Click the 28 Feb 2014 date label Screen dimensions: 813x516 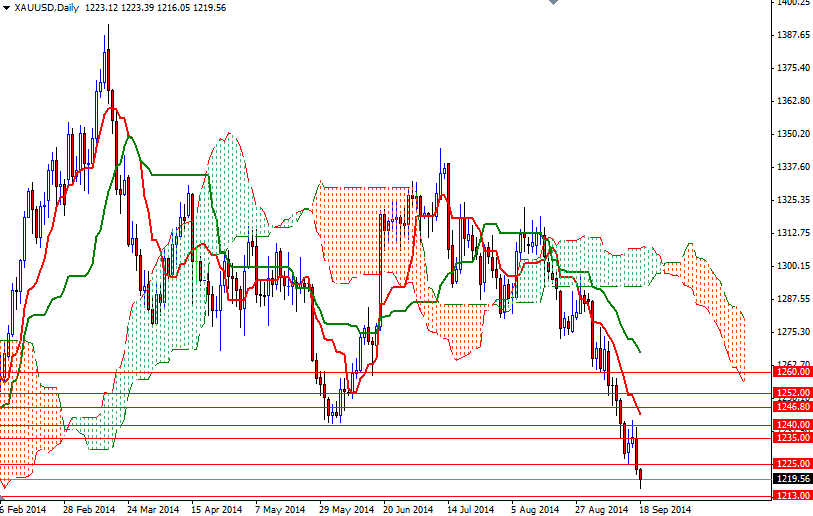(x=89, y=509)
